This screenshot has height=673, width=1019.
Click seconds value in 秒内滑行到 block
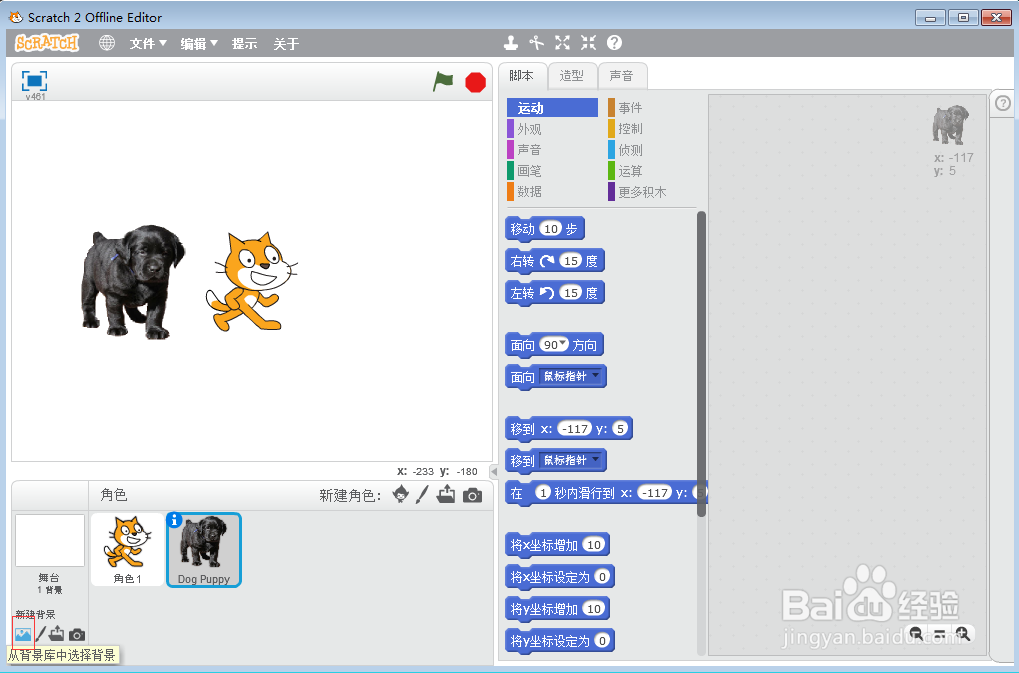tap(543, 492)
